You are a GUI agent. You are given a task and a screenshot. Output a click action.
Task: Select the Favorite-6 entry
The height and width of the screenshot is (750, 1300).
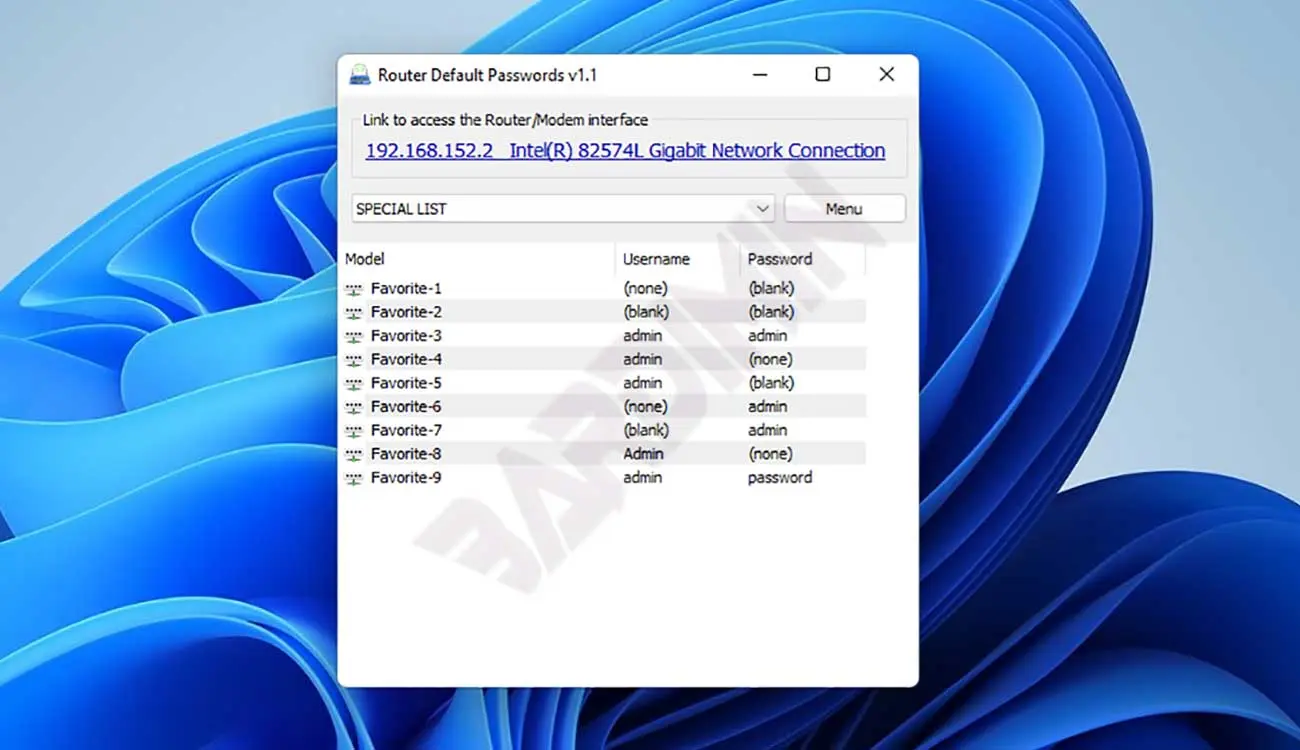[406, 407]
